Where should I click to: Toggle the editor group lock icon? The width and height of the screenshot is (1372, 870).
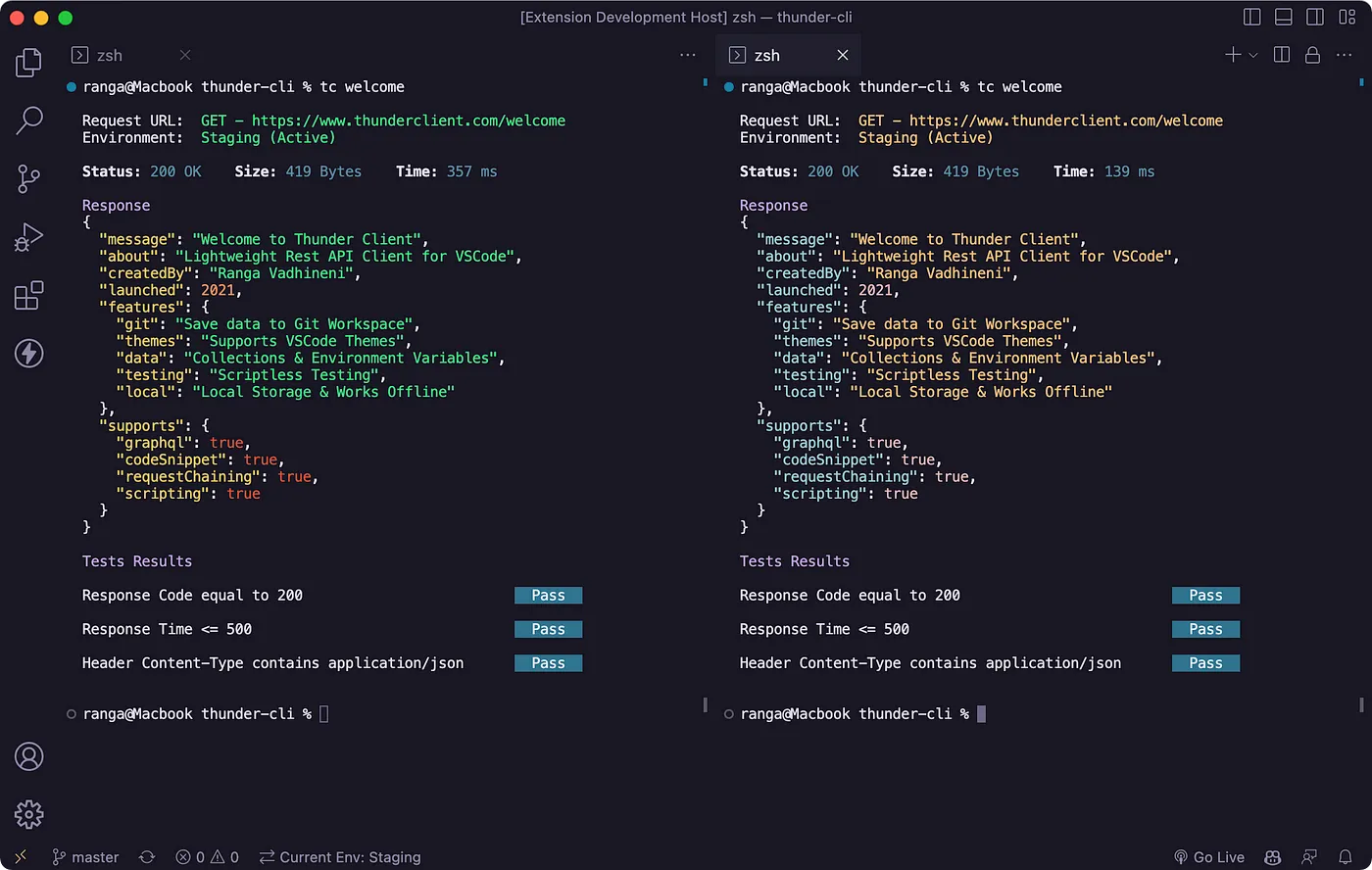tap(1312, 55)
